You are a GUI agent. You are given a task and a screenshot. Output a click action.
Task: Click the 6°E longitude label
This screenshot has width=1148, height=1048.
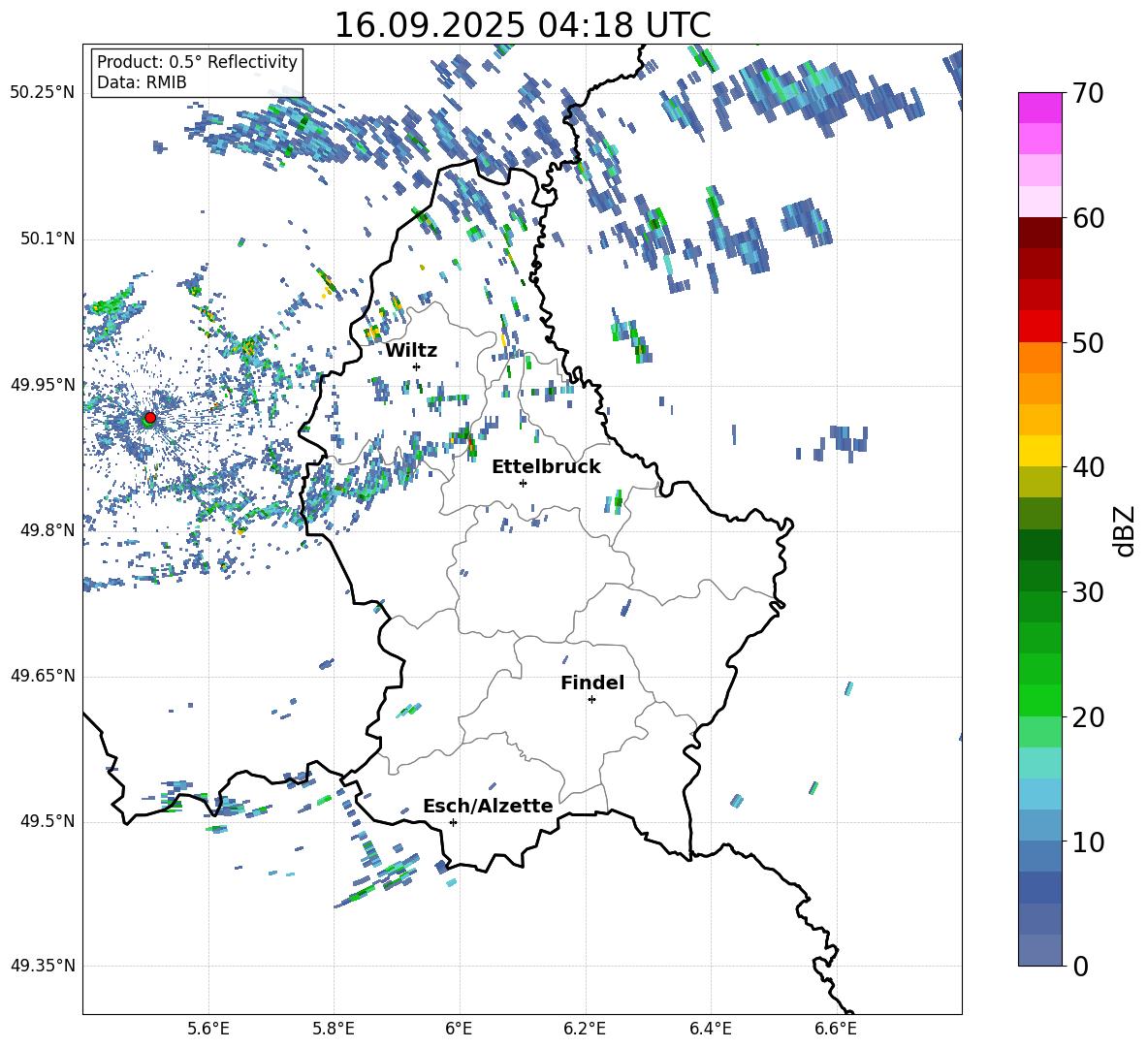[x=459, y=1029]
